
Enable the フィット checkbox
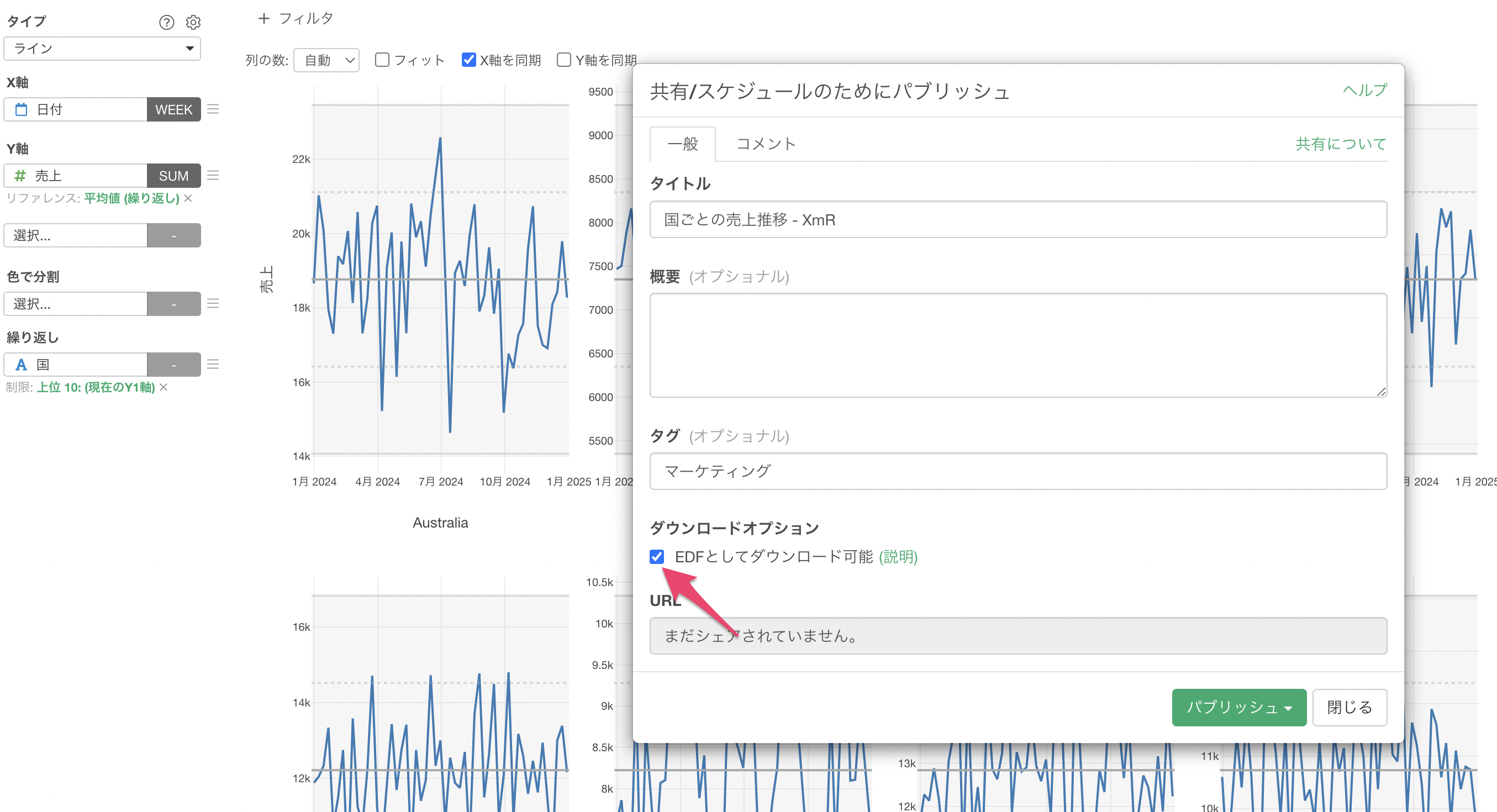tap(382, 60)
